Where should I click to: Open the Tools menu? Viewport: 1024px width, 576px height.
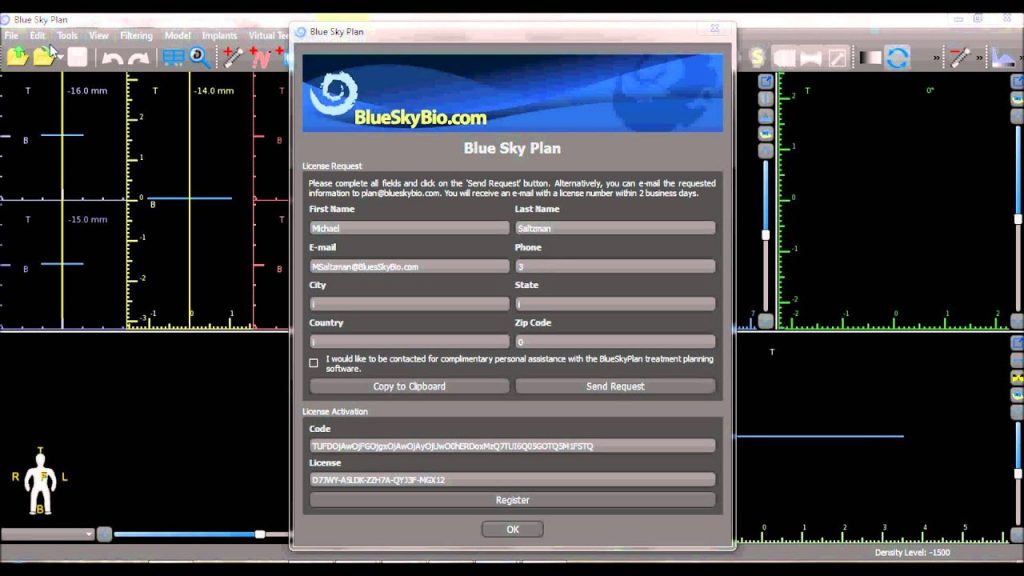click(67, 35)
